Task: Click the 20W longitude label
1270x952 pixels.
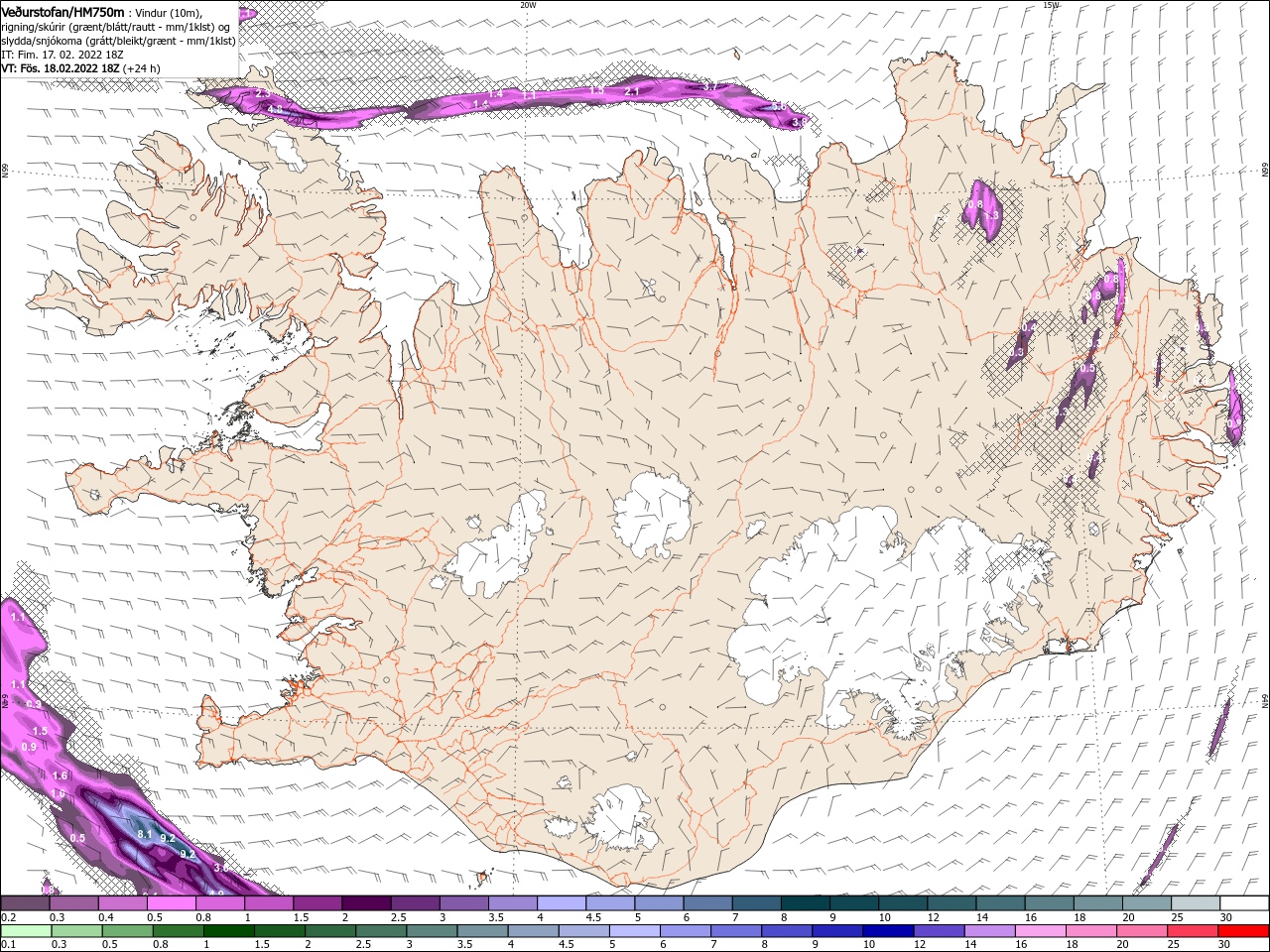Action: (528, 5)
